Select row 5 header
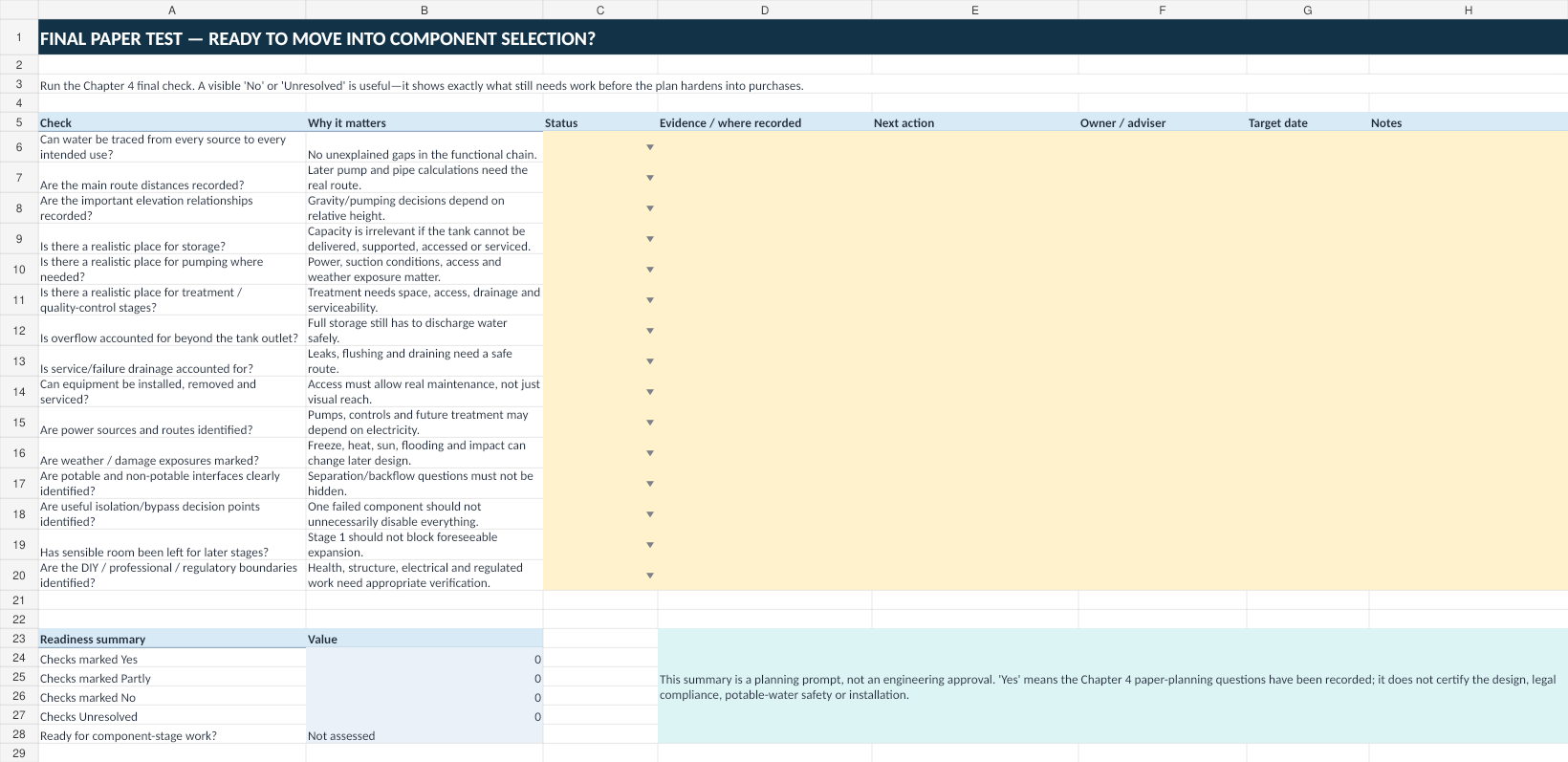The height and width of the screenshot is (762, 1568). tap(19, 122)
